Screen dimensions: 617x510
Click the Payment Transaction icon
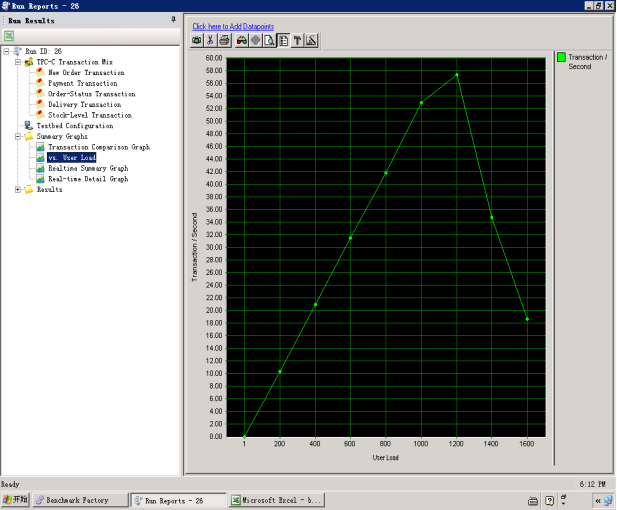pyautogui.click(x=40, y=83)
